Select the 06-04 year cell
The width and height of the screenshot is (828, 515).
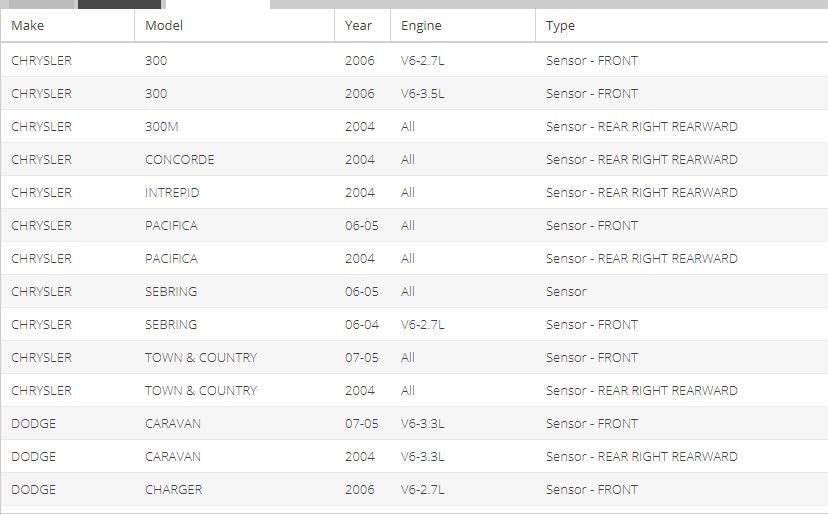click(x=362, y=325)
